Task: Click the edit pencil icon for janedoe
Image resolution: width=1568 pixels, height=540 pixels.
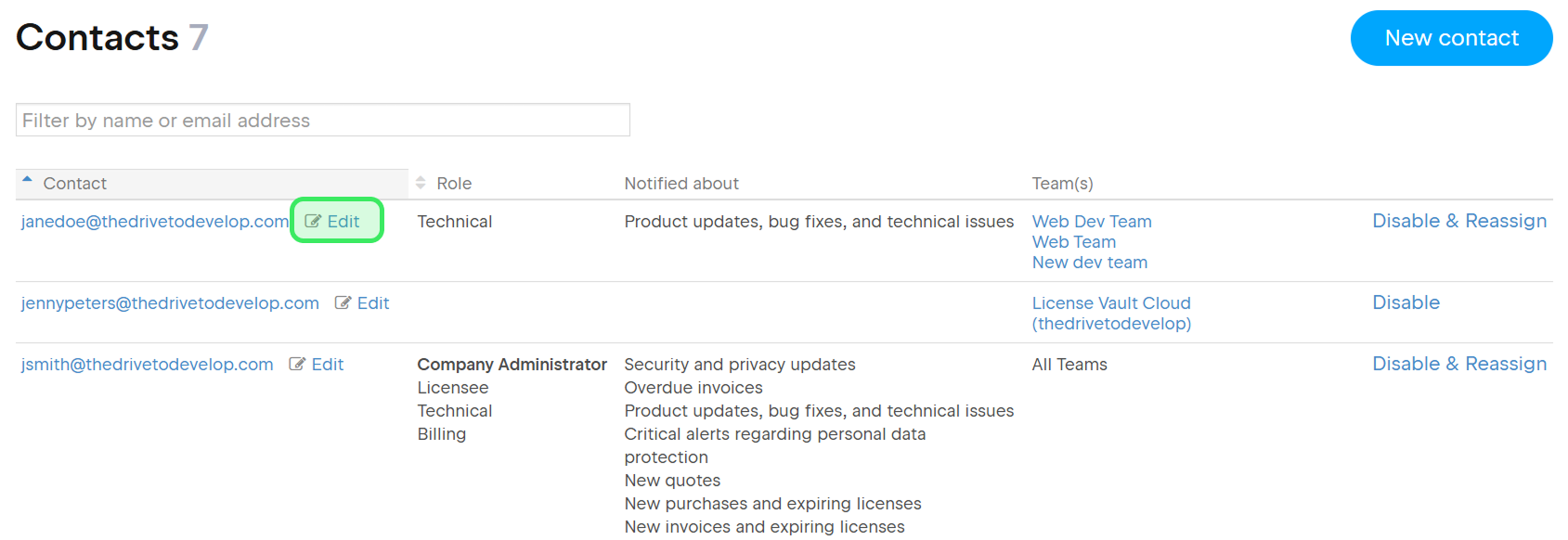Action: coord(313,222)
